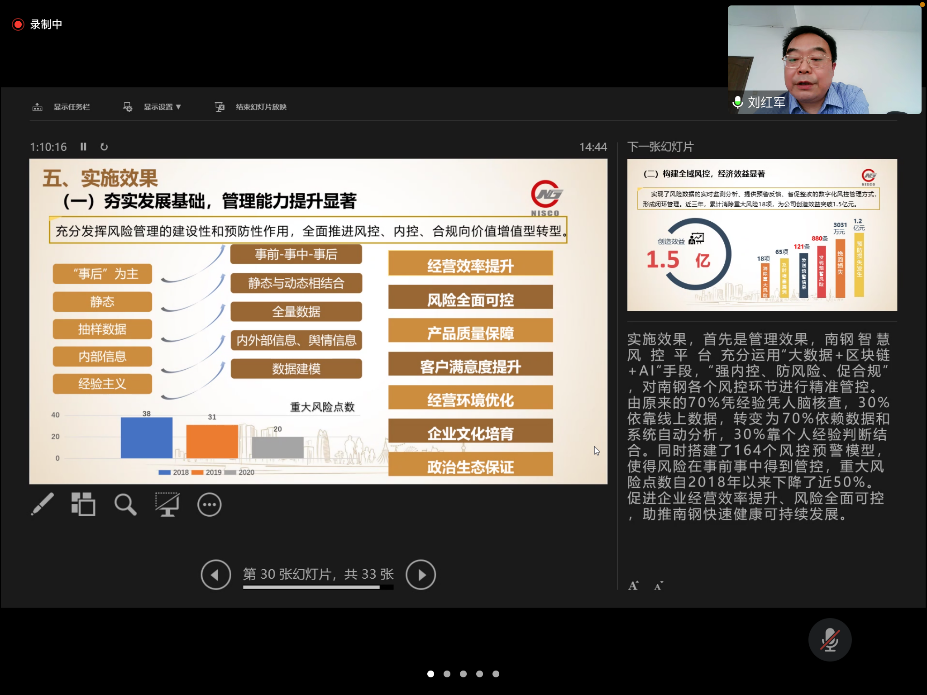
Task: Black out the slide show screen
Action: coord(167,505)
